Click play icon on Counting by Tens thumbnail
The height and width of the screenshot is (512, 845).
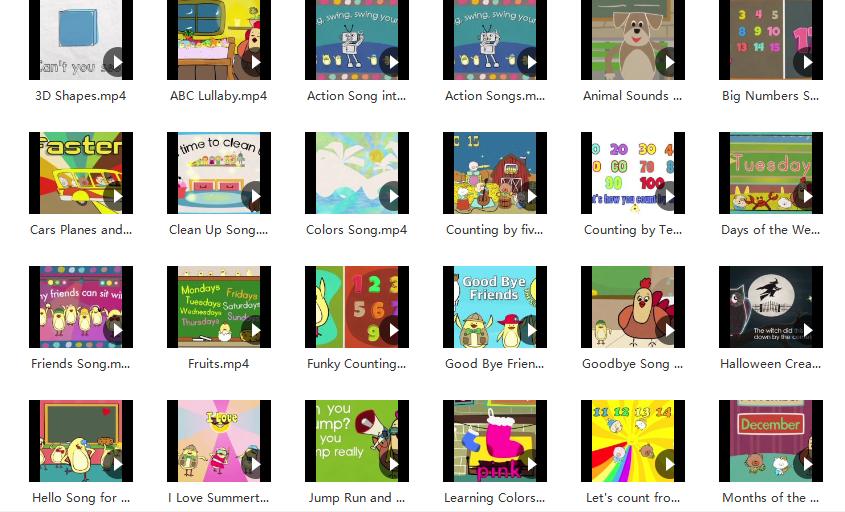point(668,196)
